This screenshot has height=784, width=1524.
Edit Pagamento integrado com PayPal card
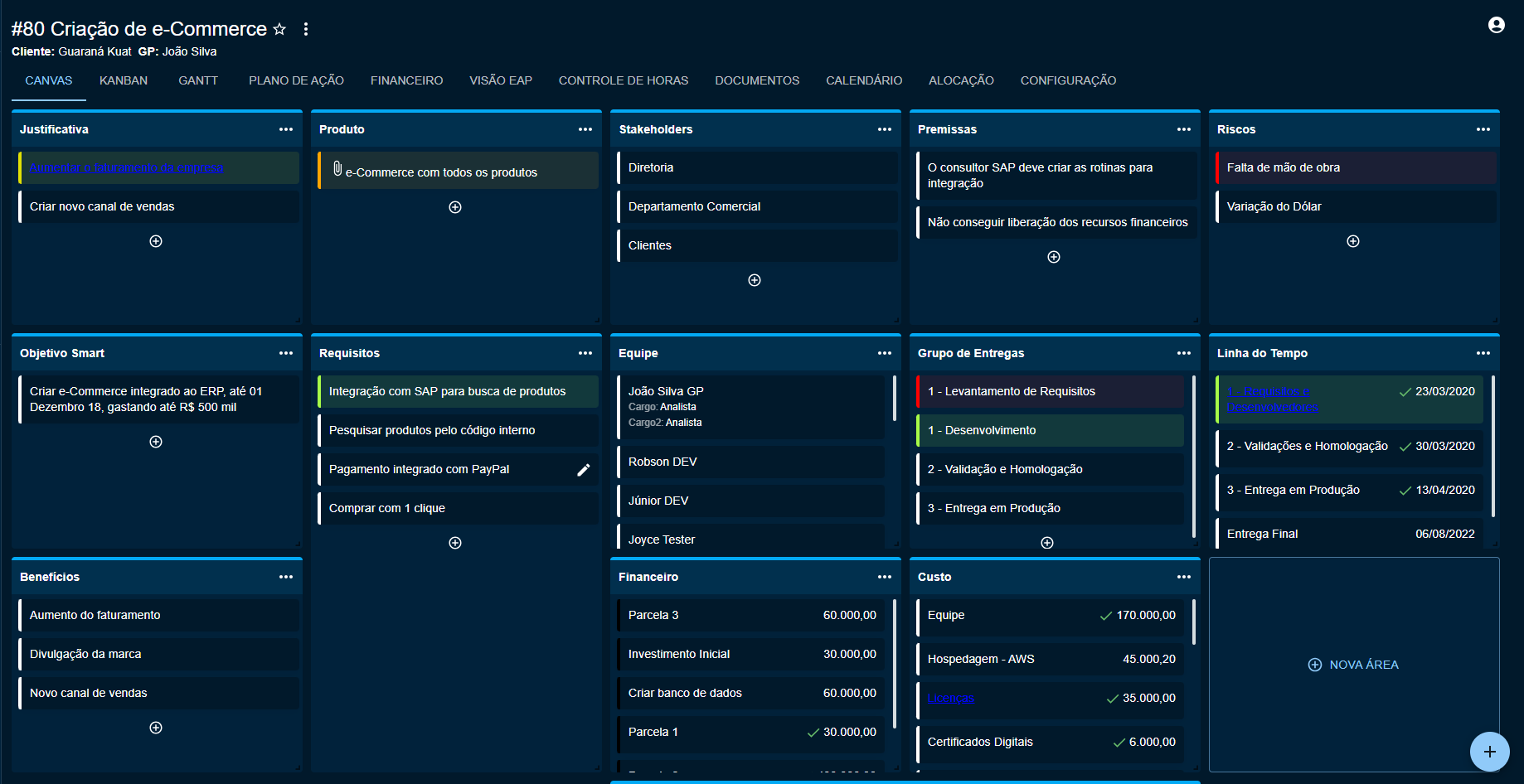pyautogui.click(x=584, y=470)
